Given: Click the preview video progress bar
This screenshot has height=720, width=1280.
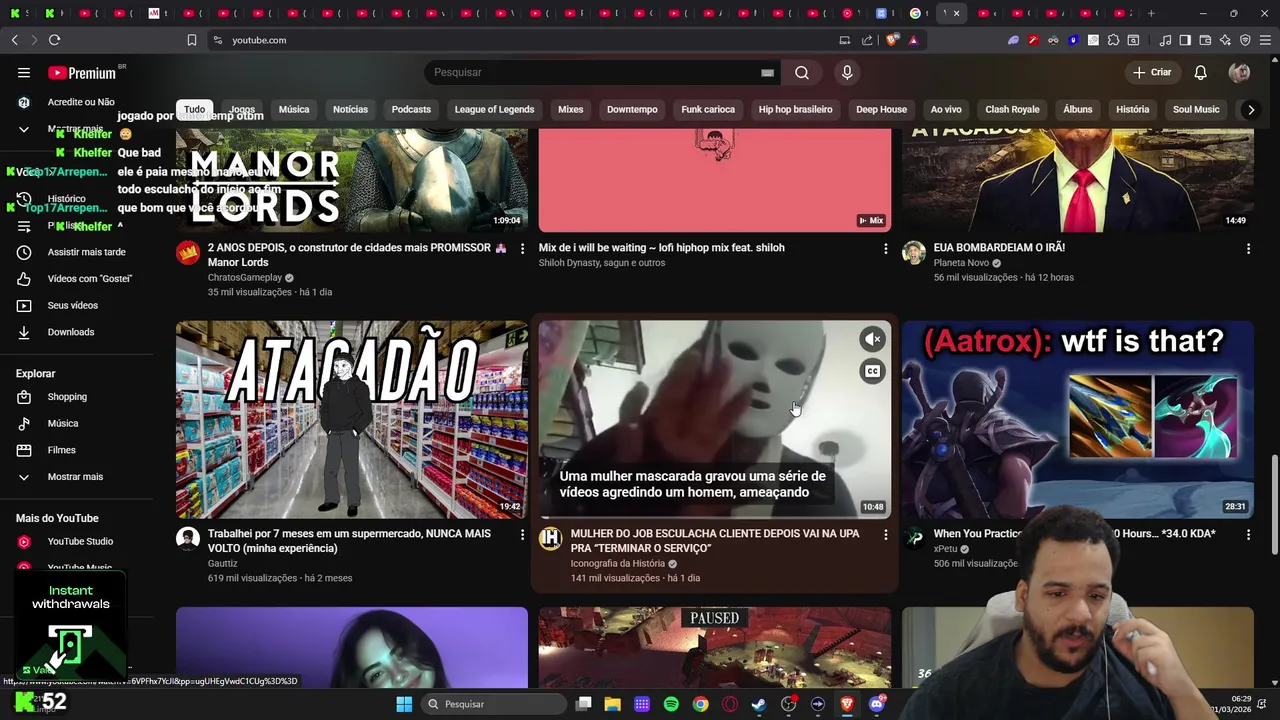Looking at the screenshot, I should [x=715, y=518].
